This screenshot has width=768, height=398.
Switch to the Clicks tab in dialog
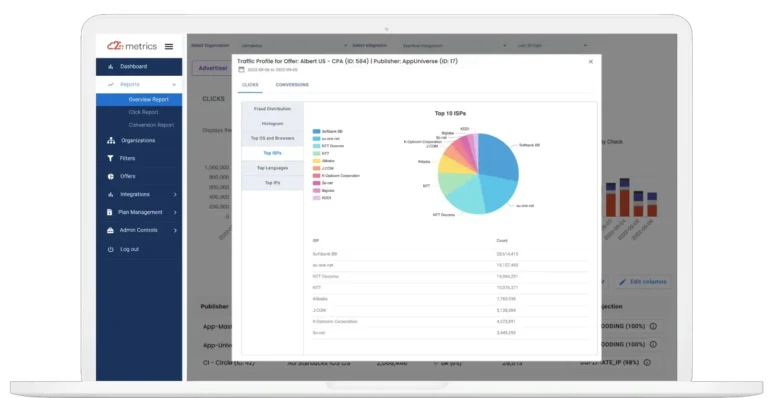(250, 85)
